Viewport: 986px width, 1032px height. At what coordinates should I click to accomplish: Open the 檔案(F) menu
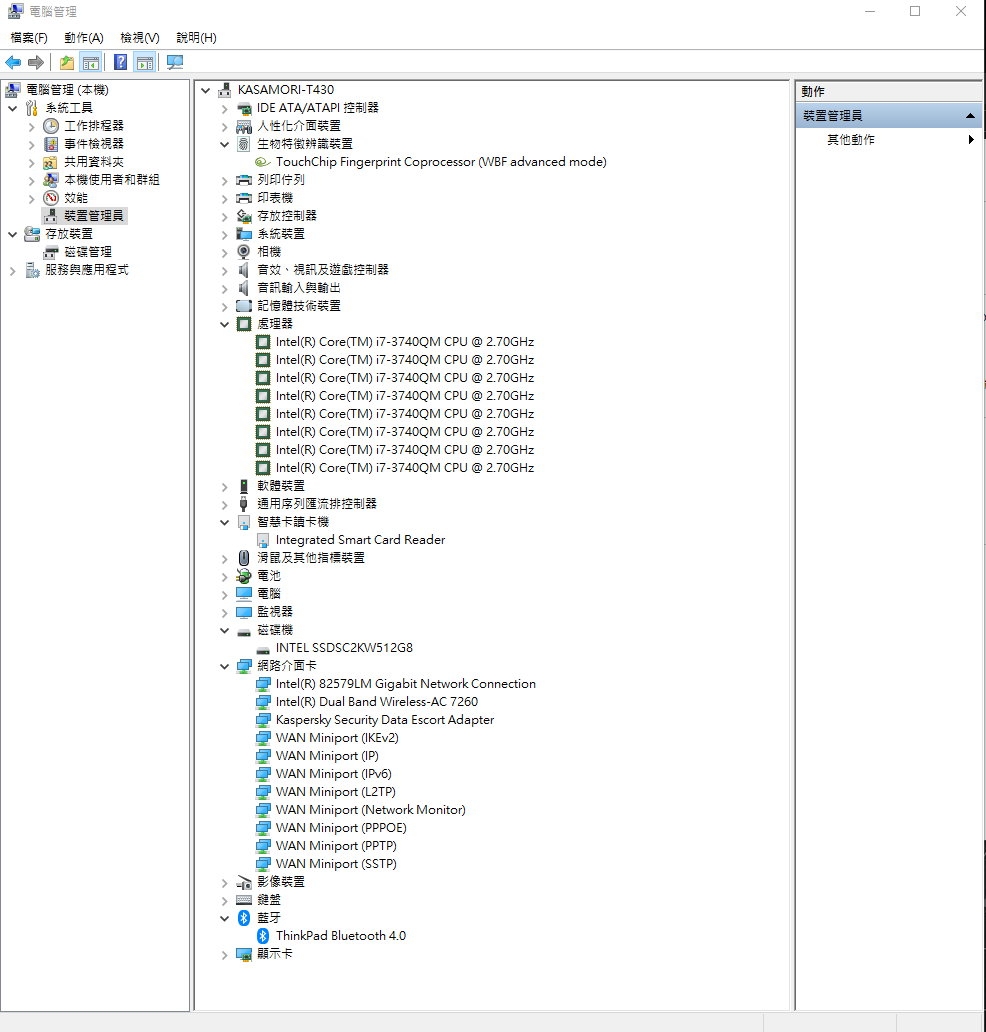click(x=29, y=38)
